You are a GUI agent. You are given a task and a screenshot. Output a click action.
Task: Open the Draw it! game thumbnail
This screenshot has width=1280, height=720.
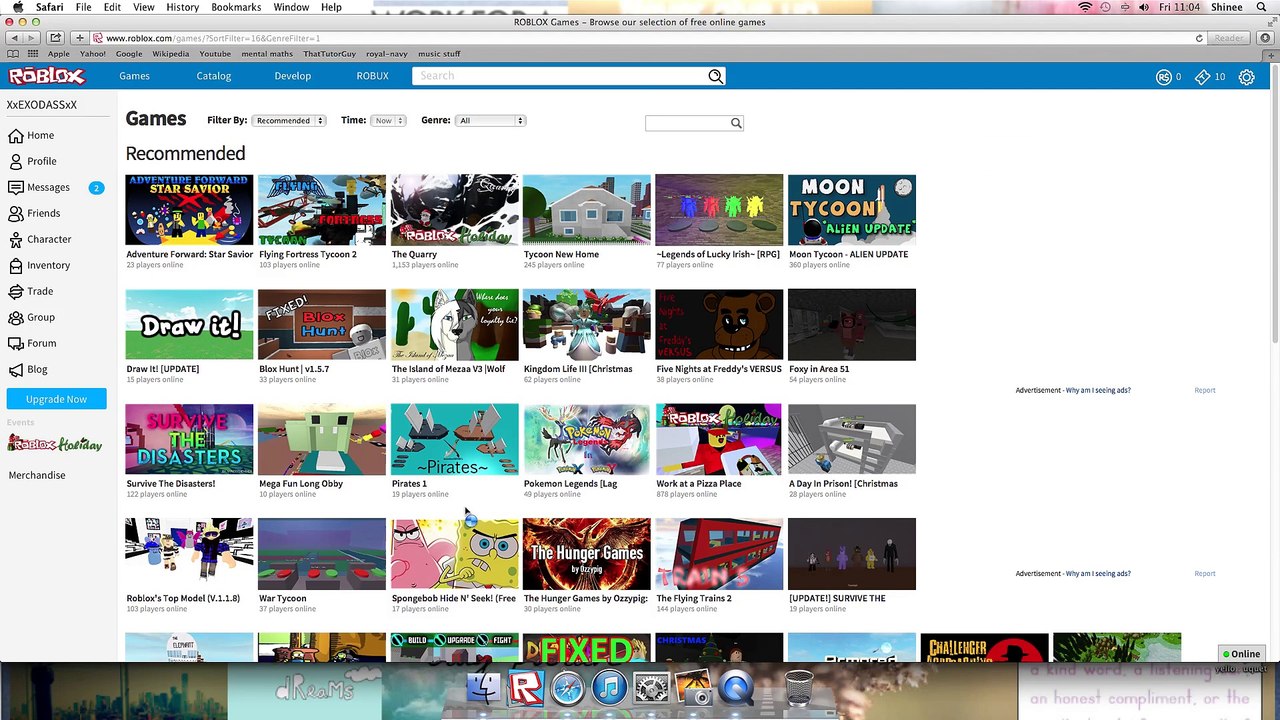(x=189, y=325)
